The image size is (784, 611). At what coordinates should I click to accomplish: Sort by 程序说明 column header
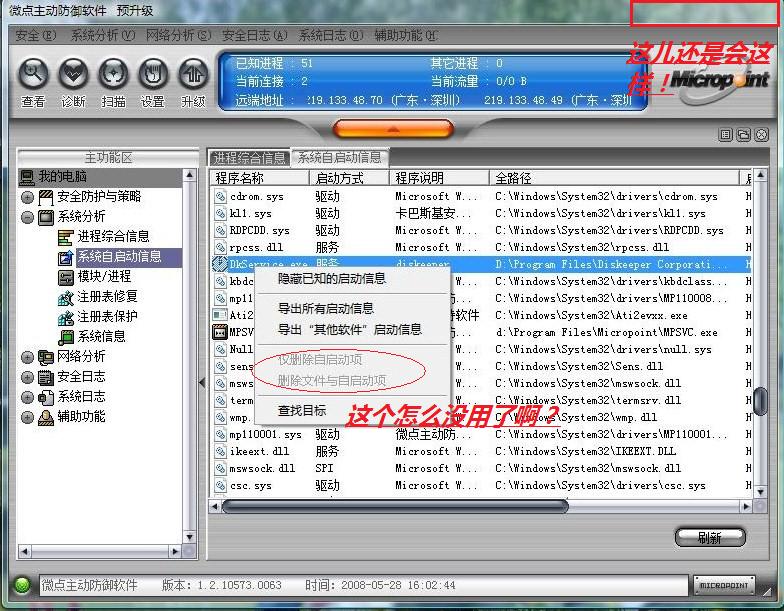click(x=439, y=178)
